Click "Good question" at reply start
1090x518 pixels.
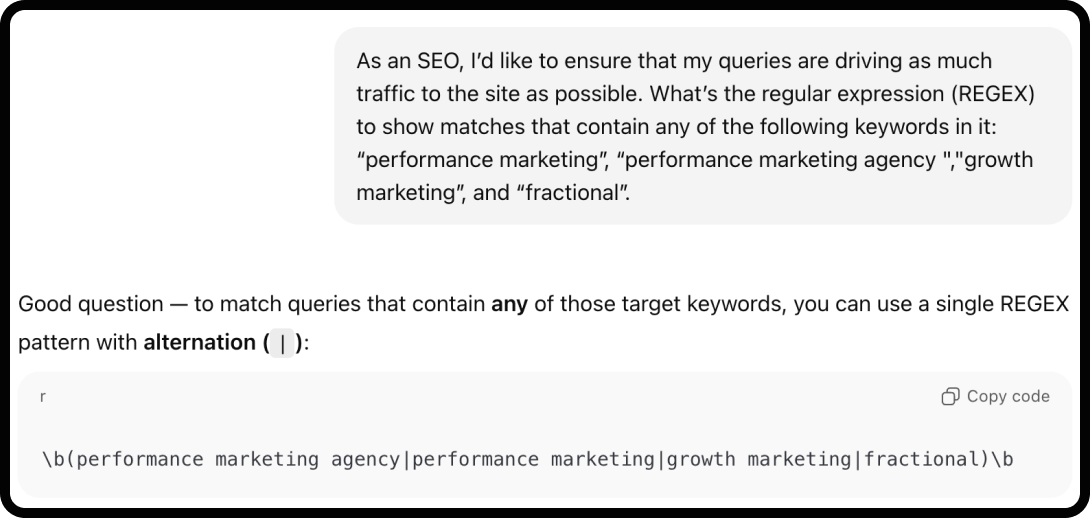tap(90, 304)
